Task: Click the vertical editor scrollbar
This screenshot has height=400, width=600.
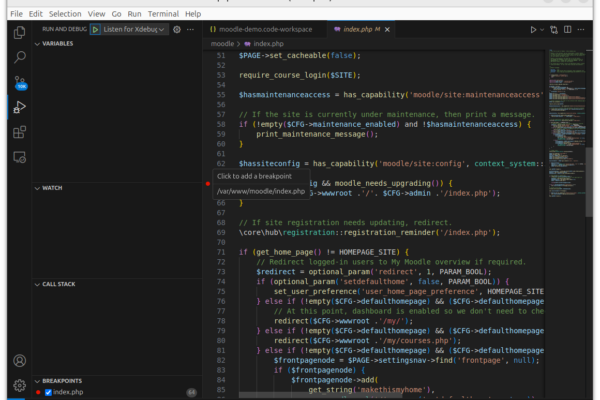Action: pyautogui.click(x=589, y=182)
